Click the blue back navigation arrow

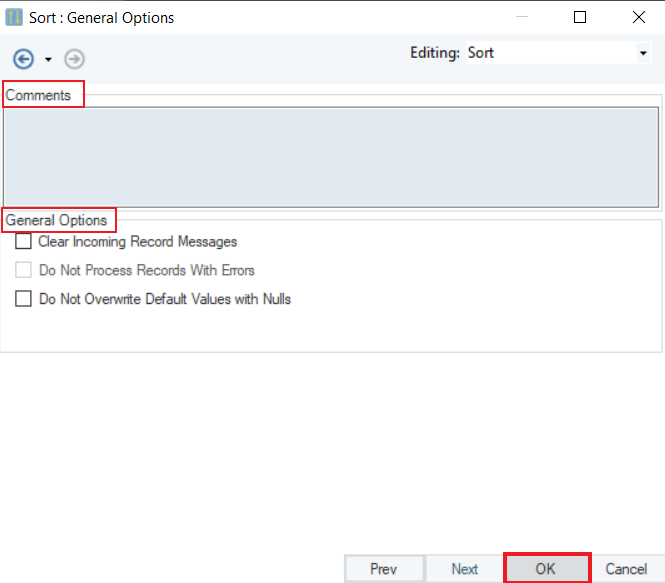[23, 59]
